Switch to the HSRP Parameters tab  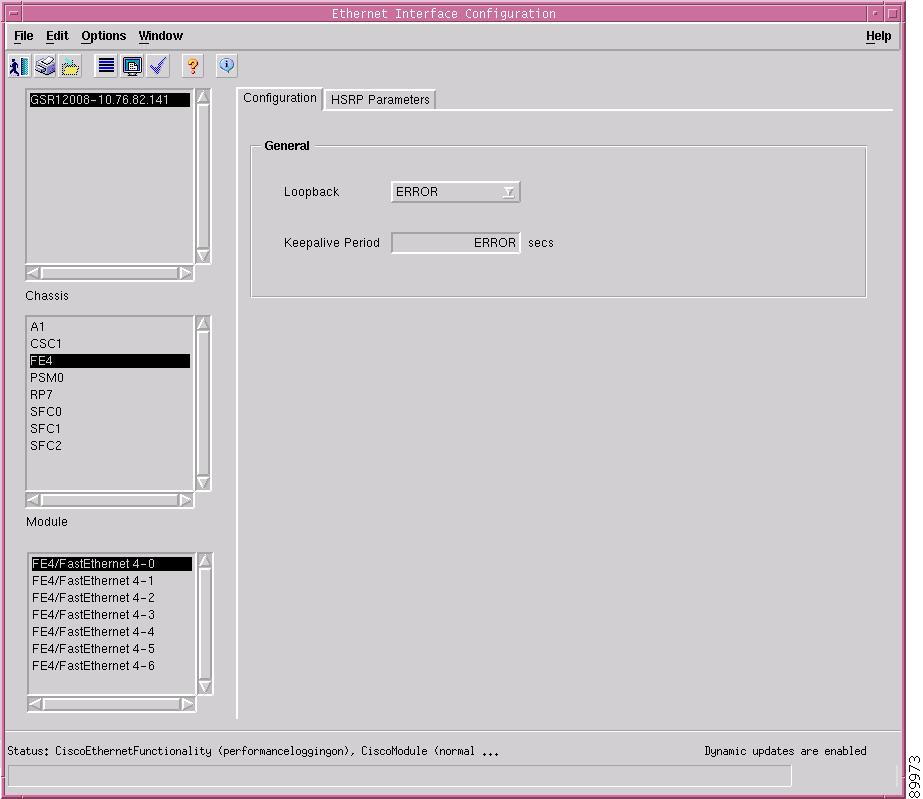pos(380,100)
